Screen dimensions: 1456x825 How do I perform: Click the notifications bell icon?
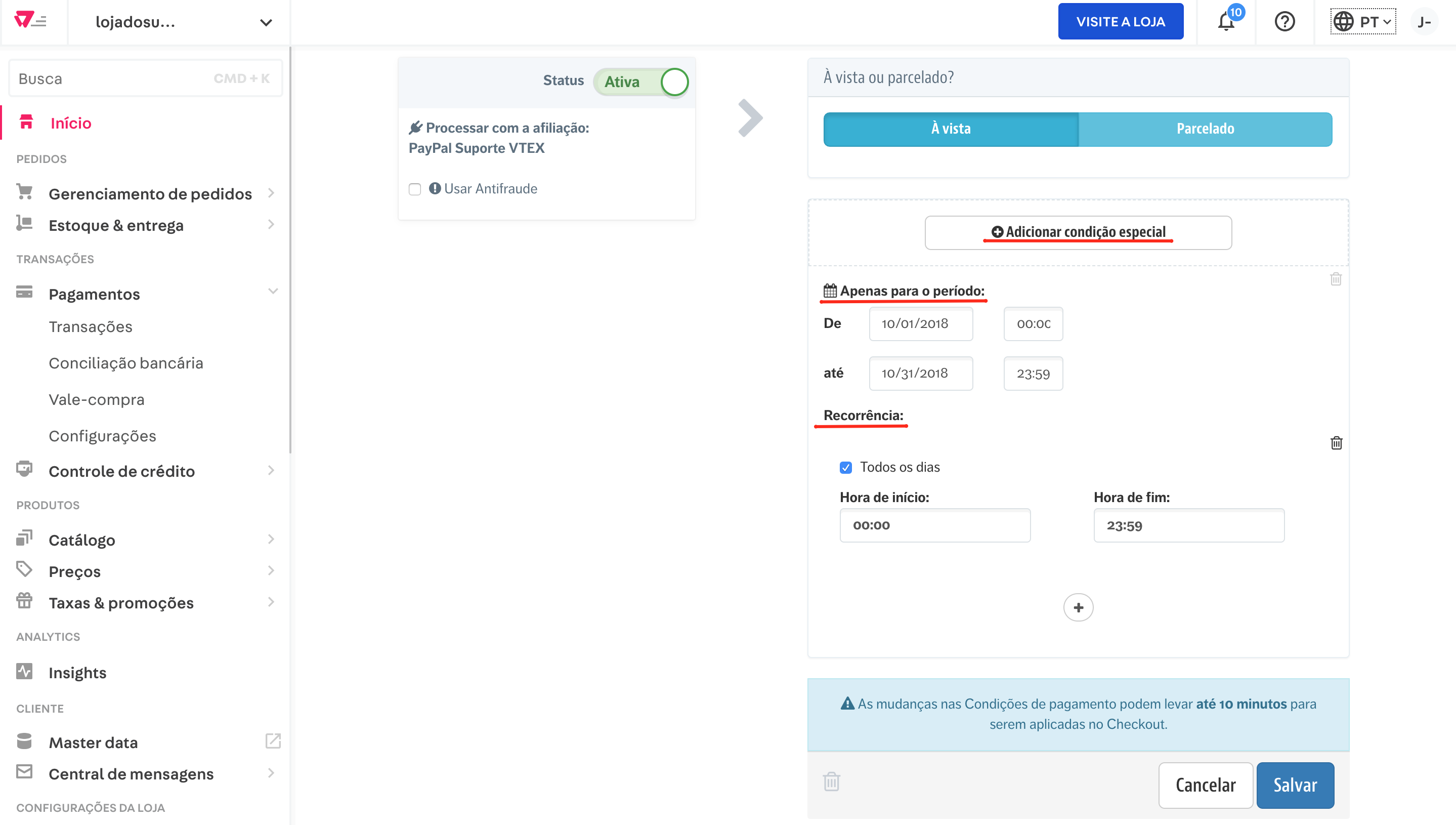(1225, 22)
